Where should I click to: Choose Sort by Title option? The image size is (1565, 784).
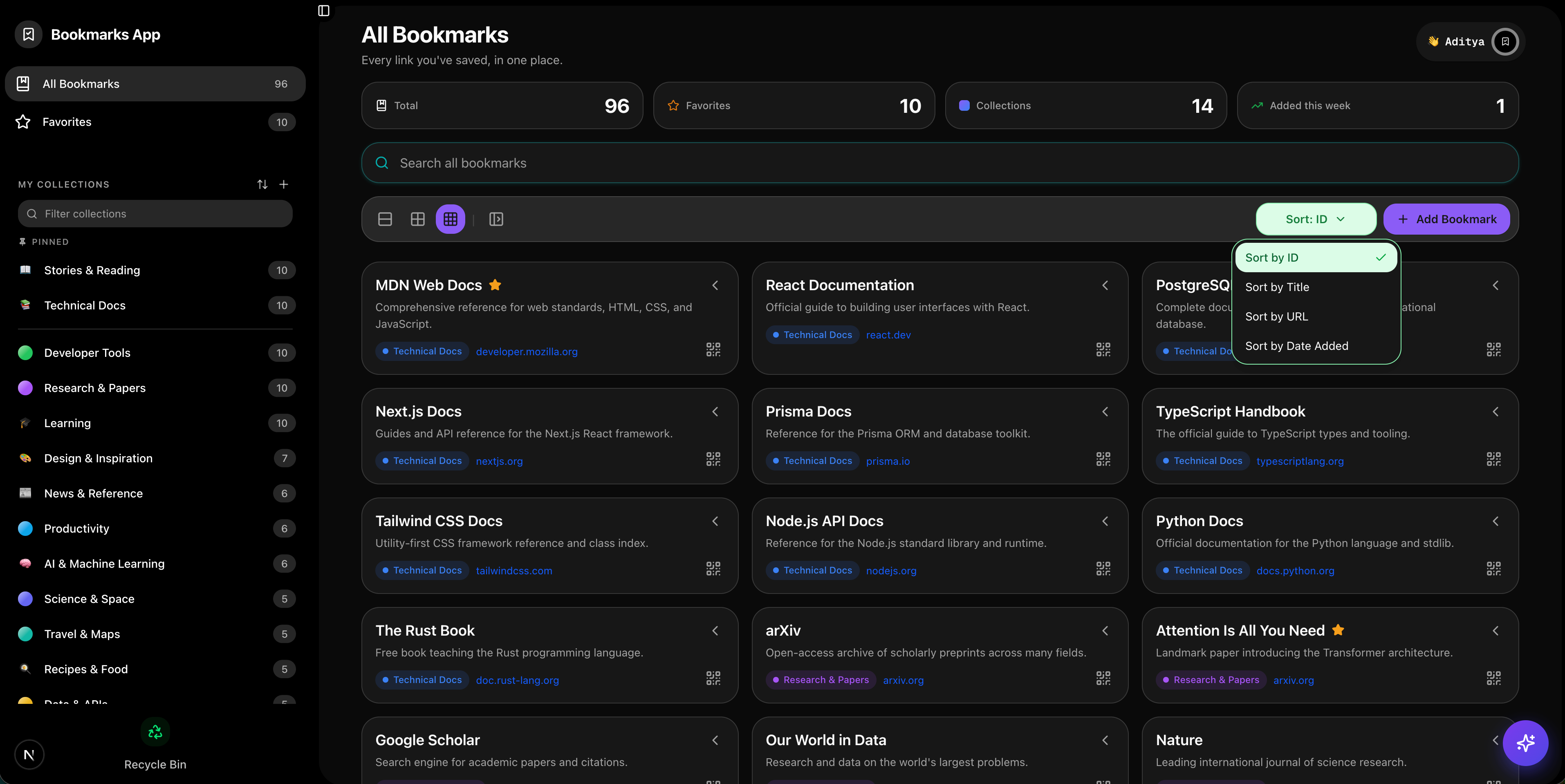1316,287
